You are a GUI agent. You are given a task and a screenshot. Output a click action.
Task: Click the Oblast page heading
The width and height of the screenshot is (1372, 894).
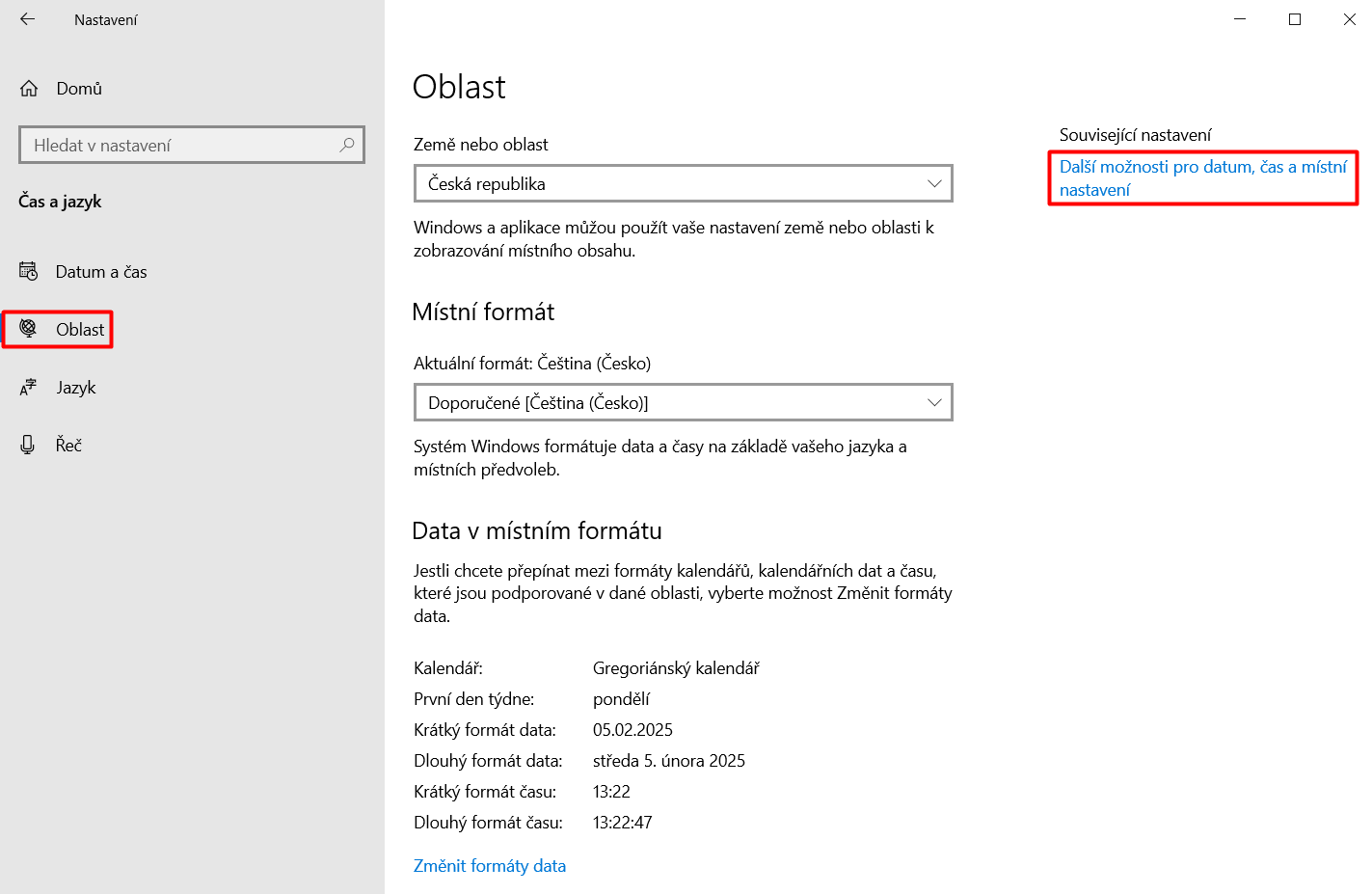tap(459, 87)
